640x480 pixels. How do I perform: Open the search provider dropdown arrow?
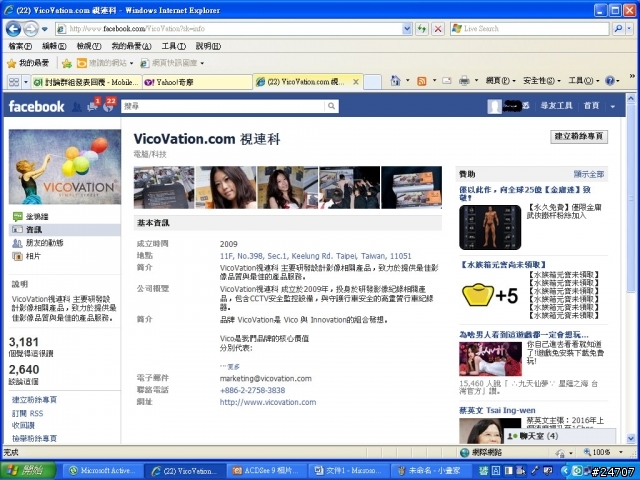click(629, 29)
